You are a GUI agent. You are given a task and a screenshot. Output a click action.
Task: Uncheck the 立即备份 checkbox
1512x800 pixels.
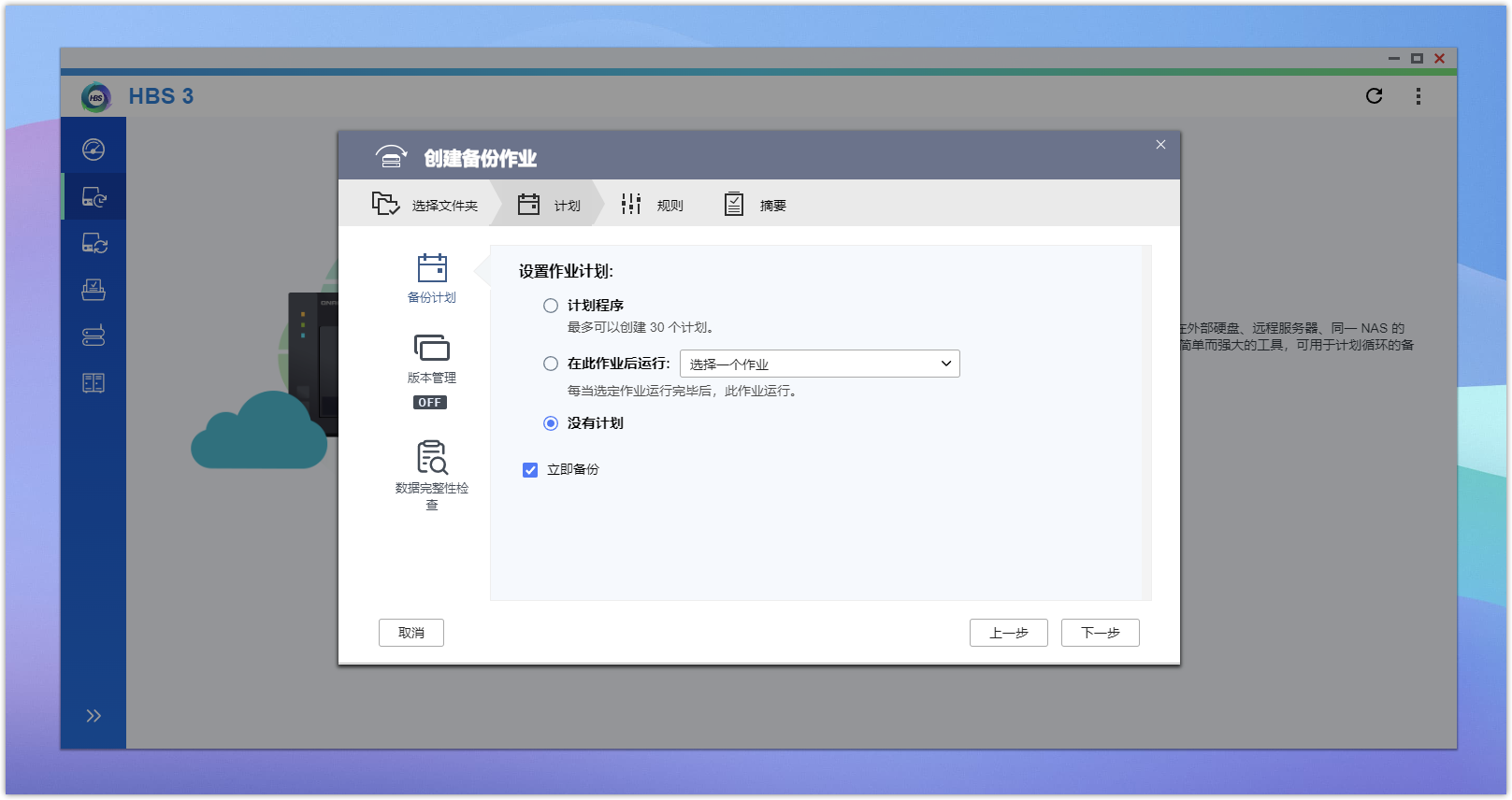click(530, 470)
